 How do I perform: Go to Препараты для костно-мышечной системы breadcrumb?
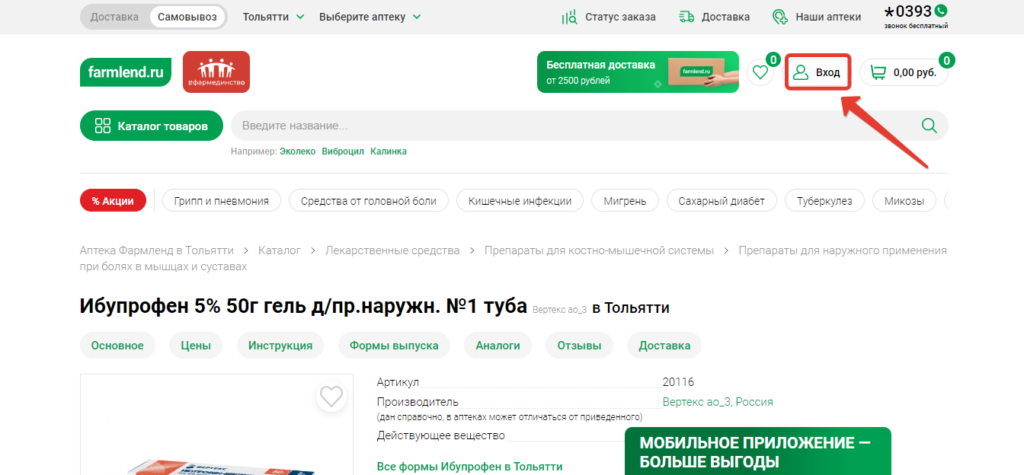(x=599, y=250)
